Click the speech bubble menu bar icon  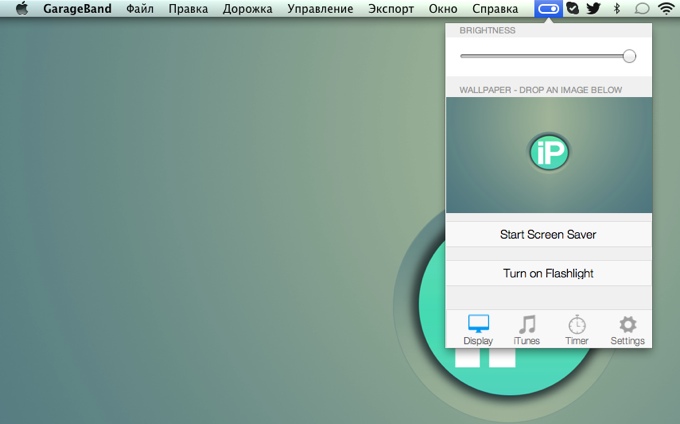point(642,9)
